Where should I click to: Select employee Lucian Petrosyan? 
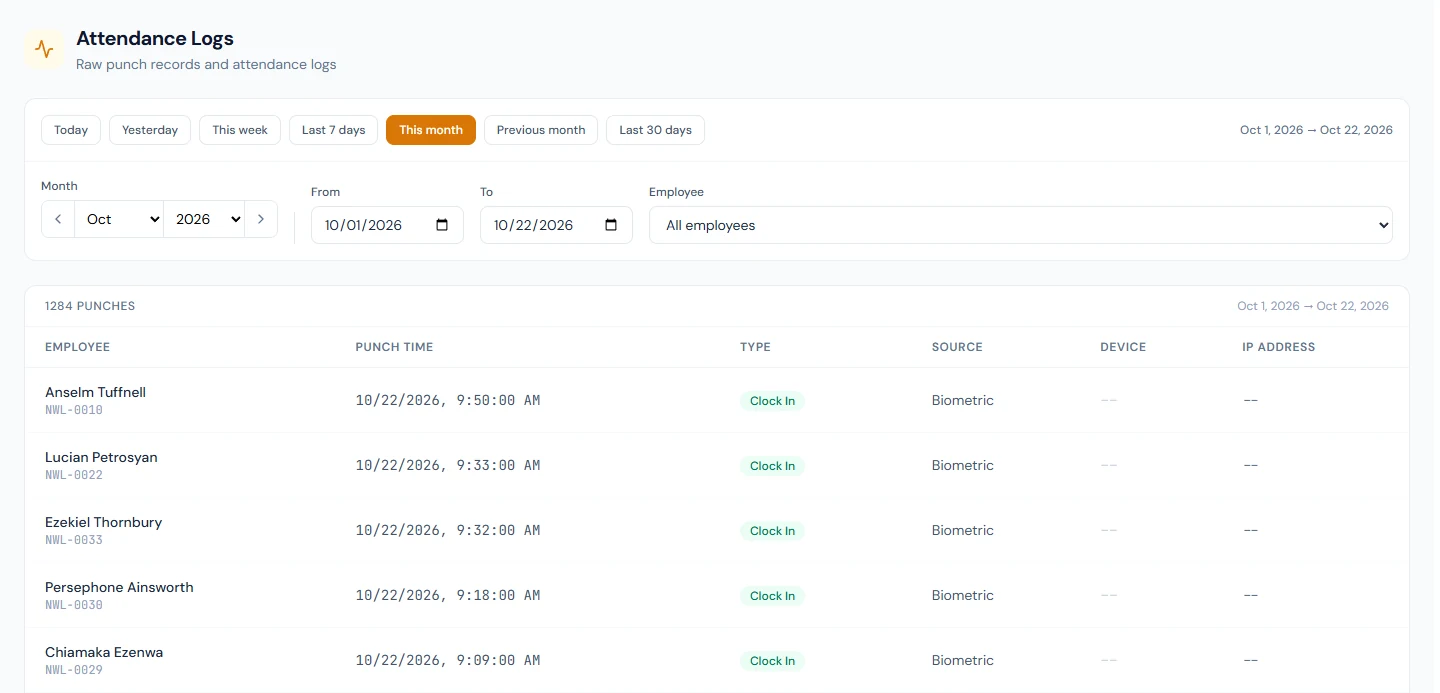tap(101, 457)
